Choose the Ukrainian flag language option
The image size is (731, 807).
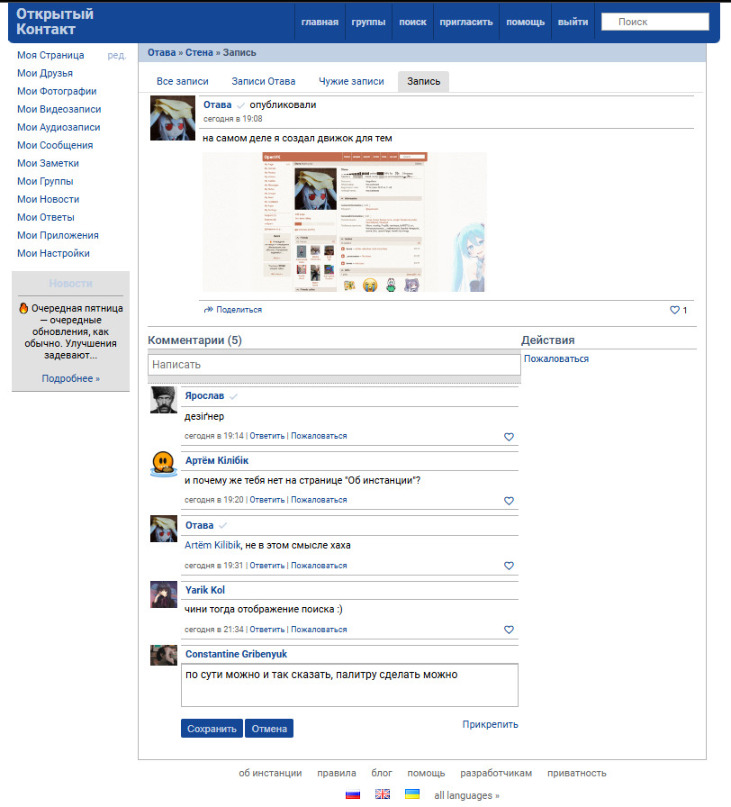click(x=412, y=794)
